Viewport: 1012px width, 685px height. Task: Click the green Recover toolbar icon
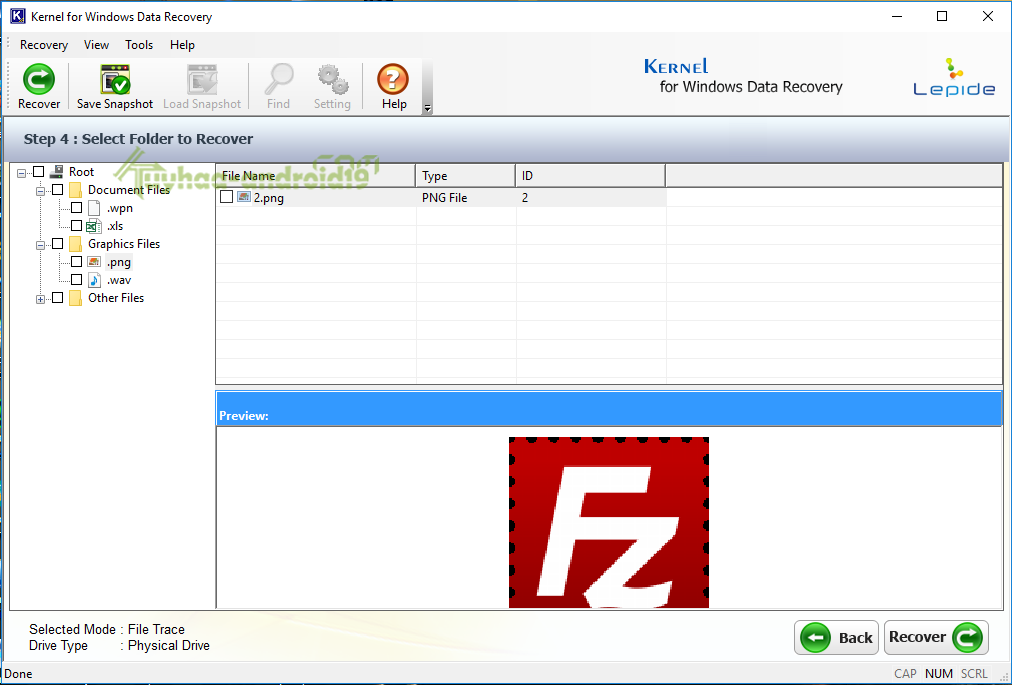click(39, 79)
